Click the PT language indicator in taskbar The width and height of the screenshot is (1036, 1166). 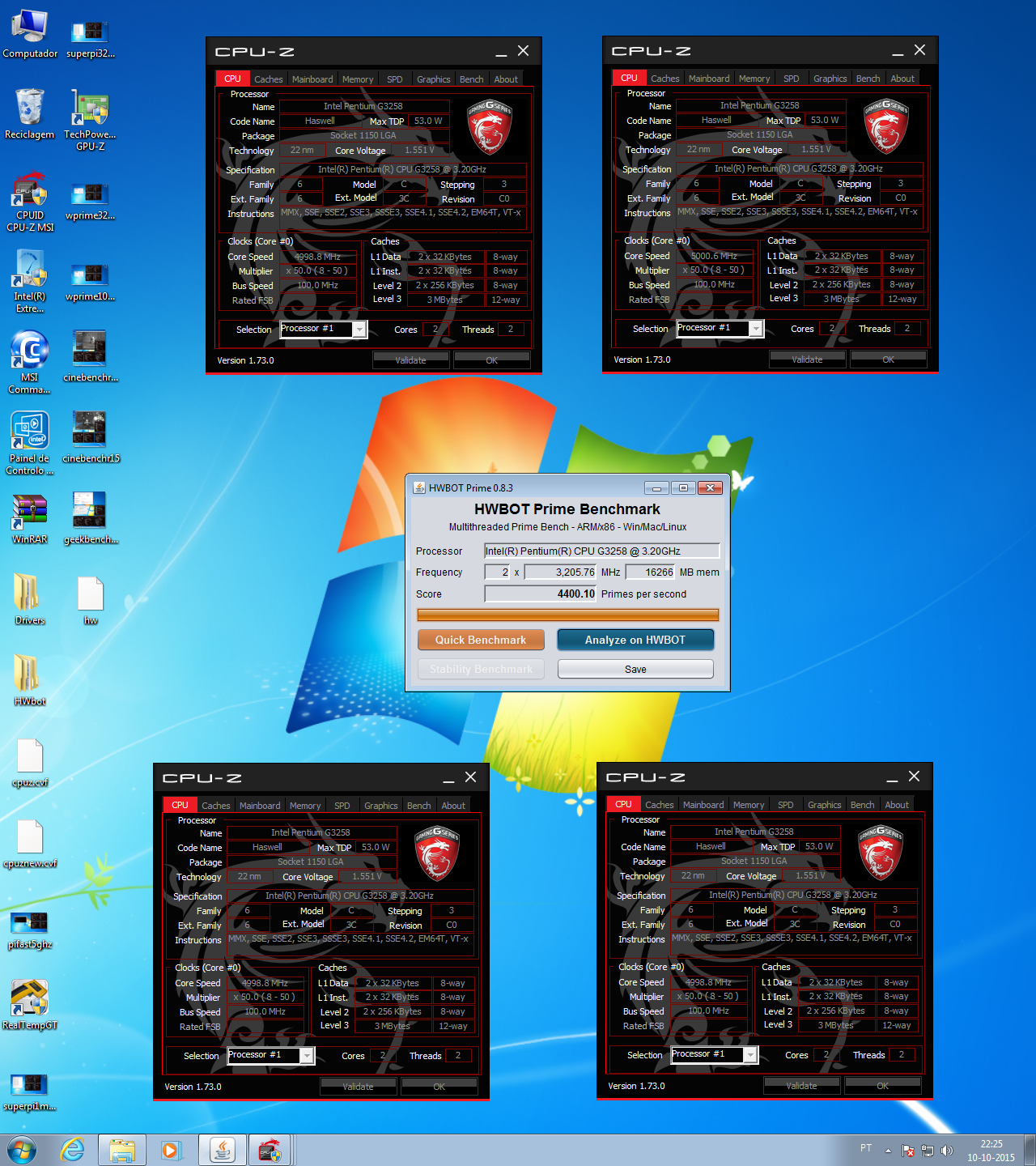pos(866,1148)
